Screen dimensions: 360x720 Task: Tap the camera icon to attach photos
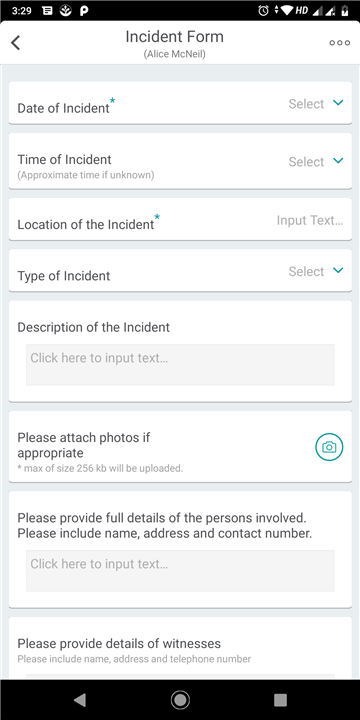click(x=329, y=447)
